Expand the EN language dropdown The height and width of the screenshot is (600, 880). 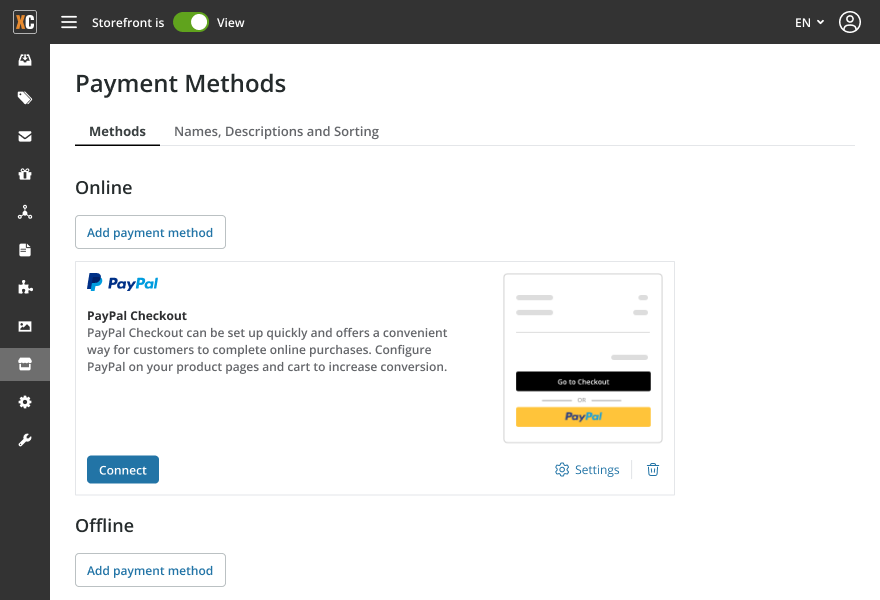click(809, 22)
